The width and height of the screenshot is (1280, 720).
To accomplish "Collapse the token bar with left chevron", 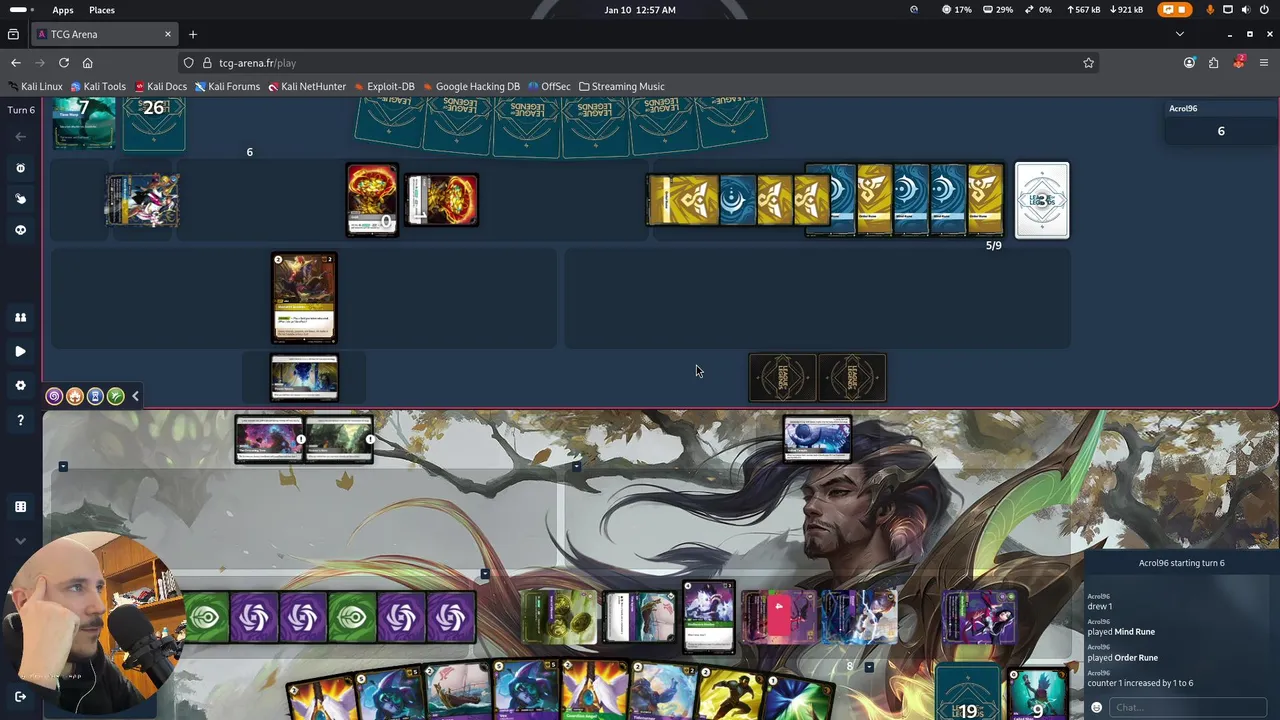I will 135,396.
